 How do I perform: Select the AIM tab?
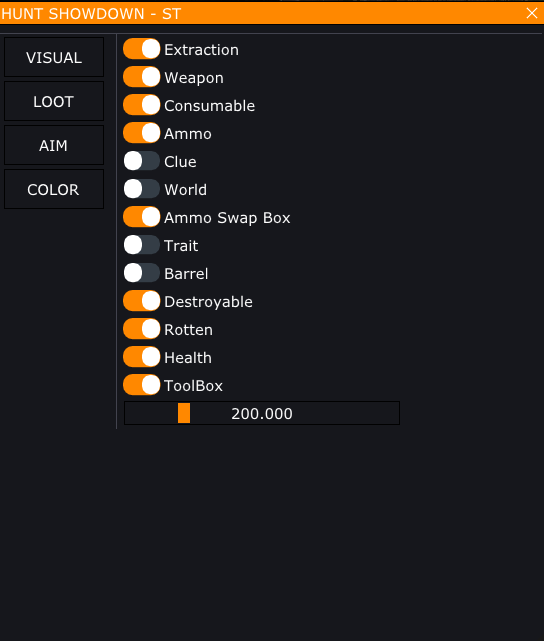click(54, 146)
